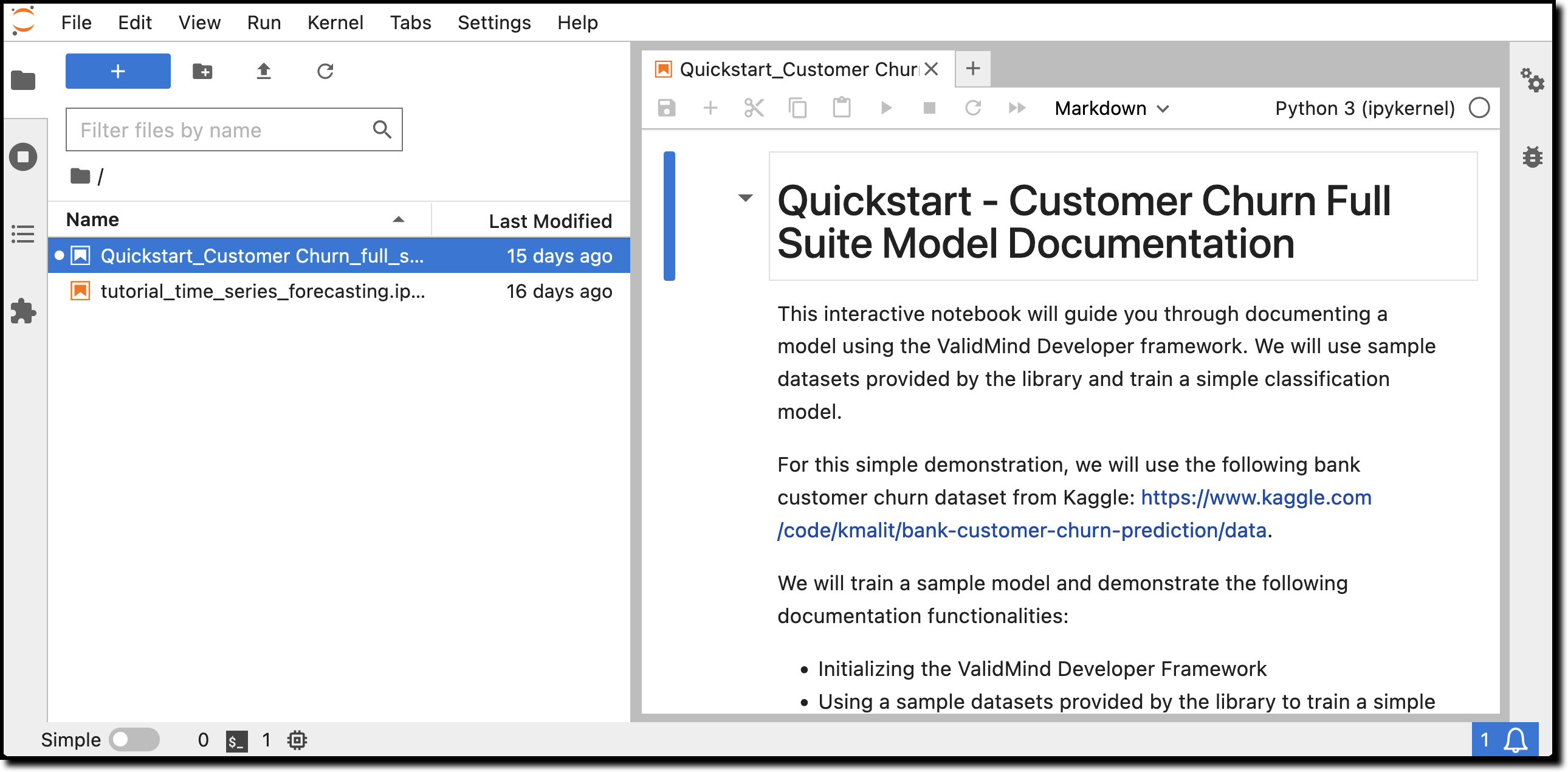1568x772 pixels.
Task: Click the terminals count icon in status bar
Action: tap(237, 742)
